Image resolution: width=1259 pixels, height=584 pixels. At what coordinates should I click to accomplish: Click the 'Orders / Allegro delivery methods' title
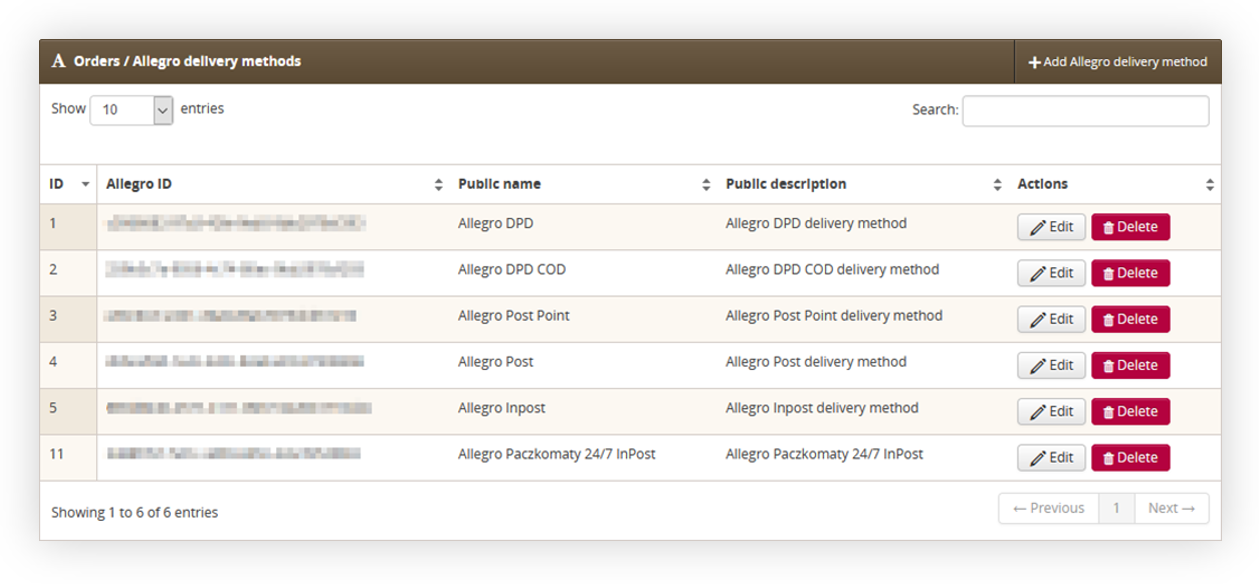pyautogui.click(x=187, y=62)
